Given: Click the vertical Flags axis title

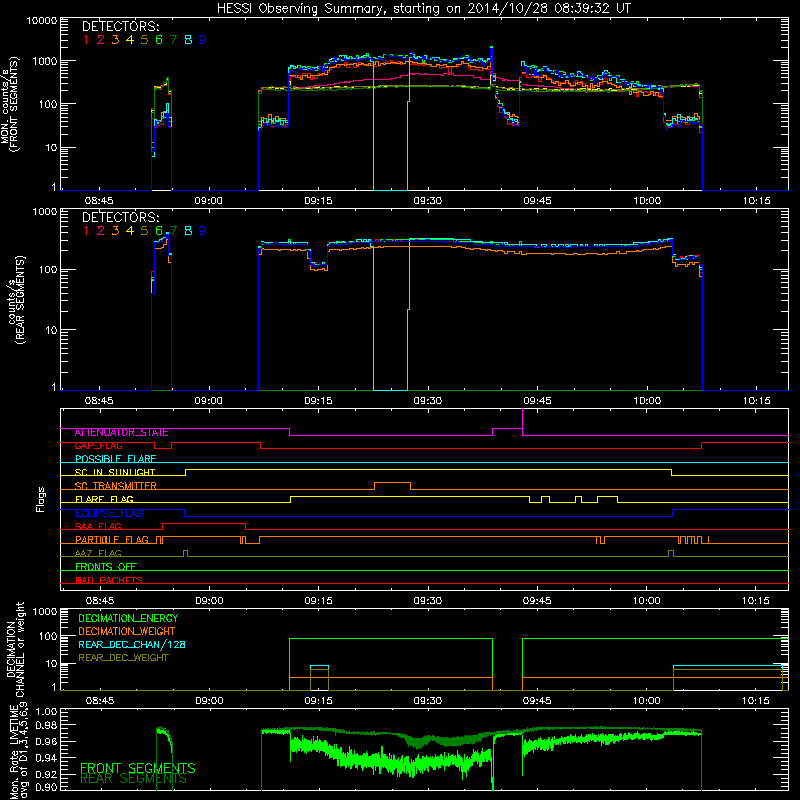Looking at the screenshot, I should [x=41, y=499].
